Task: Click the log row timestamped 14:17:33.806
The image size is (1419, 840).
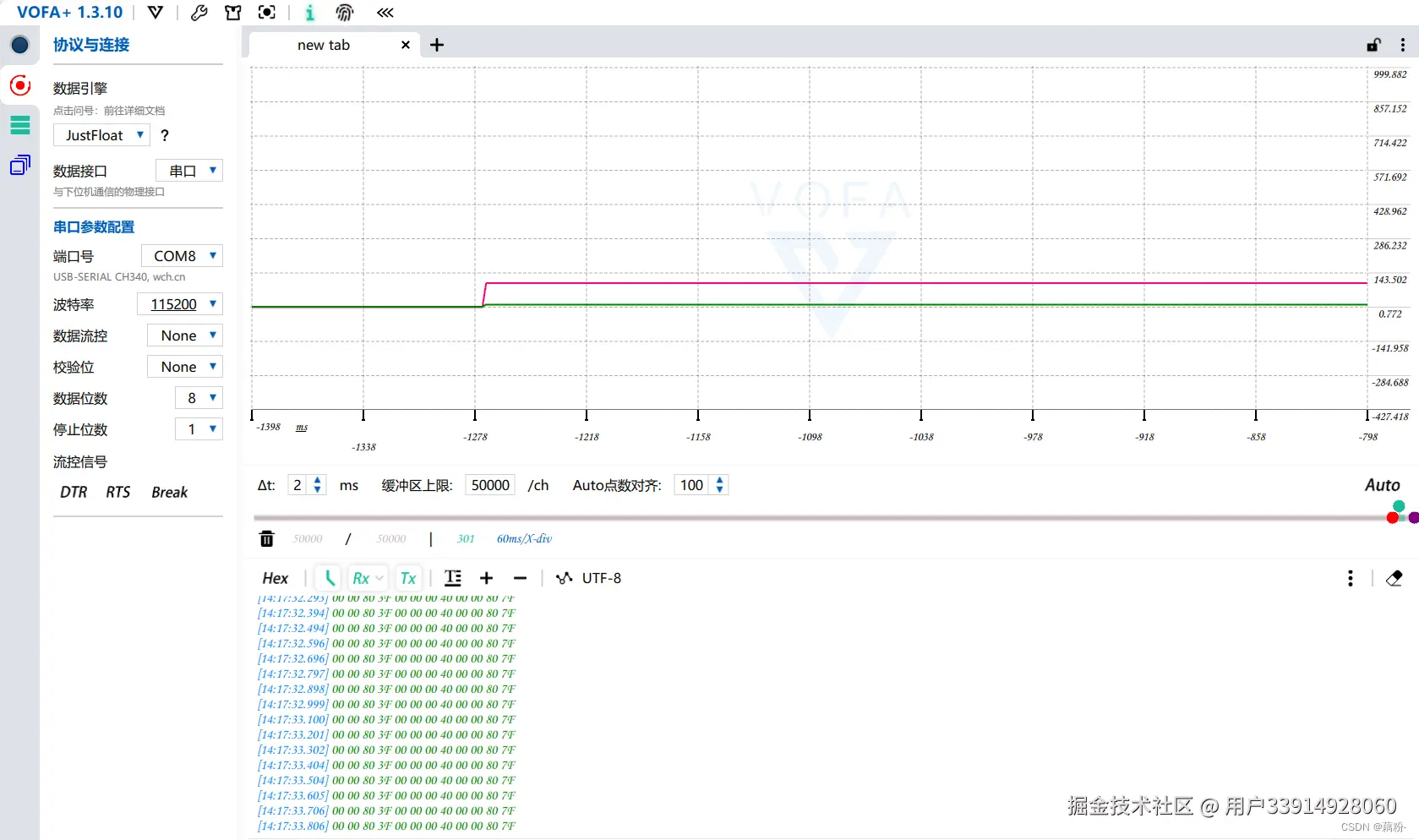Action: [x=386, y=826]
